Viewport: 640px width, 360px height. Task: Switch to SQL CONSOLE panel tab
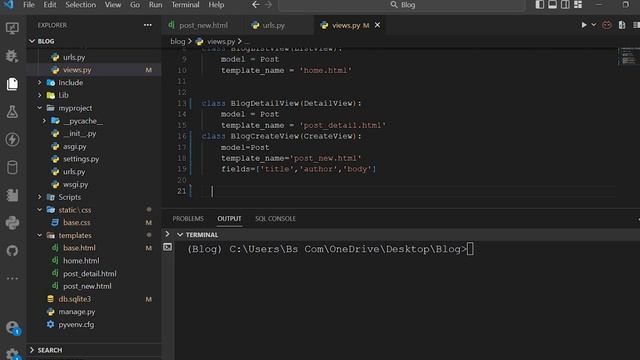pos(276,219)
